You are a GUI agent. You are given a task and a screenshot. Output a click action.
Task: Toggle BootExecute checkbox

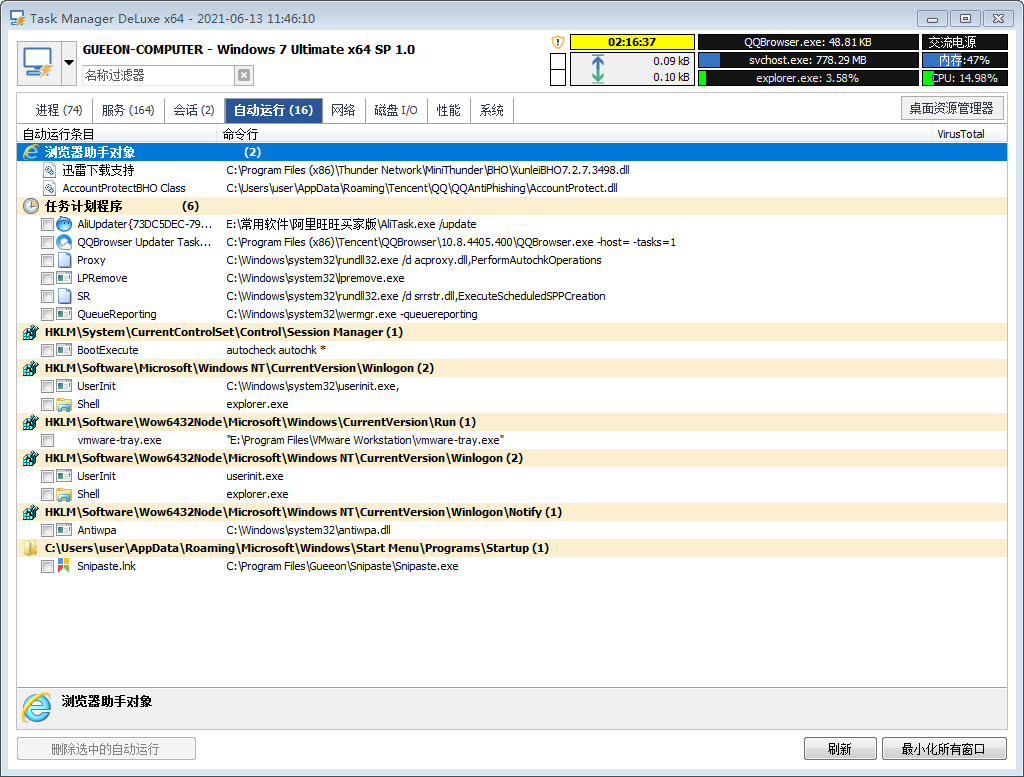[47, 351]
